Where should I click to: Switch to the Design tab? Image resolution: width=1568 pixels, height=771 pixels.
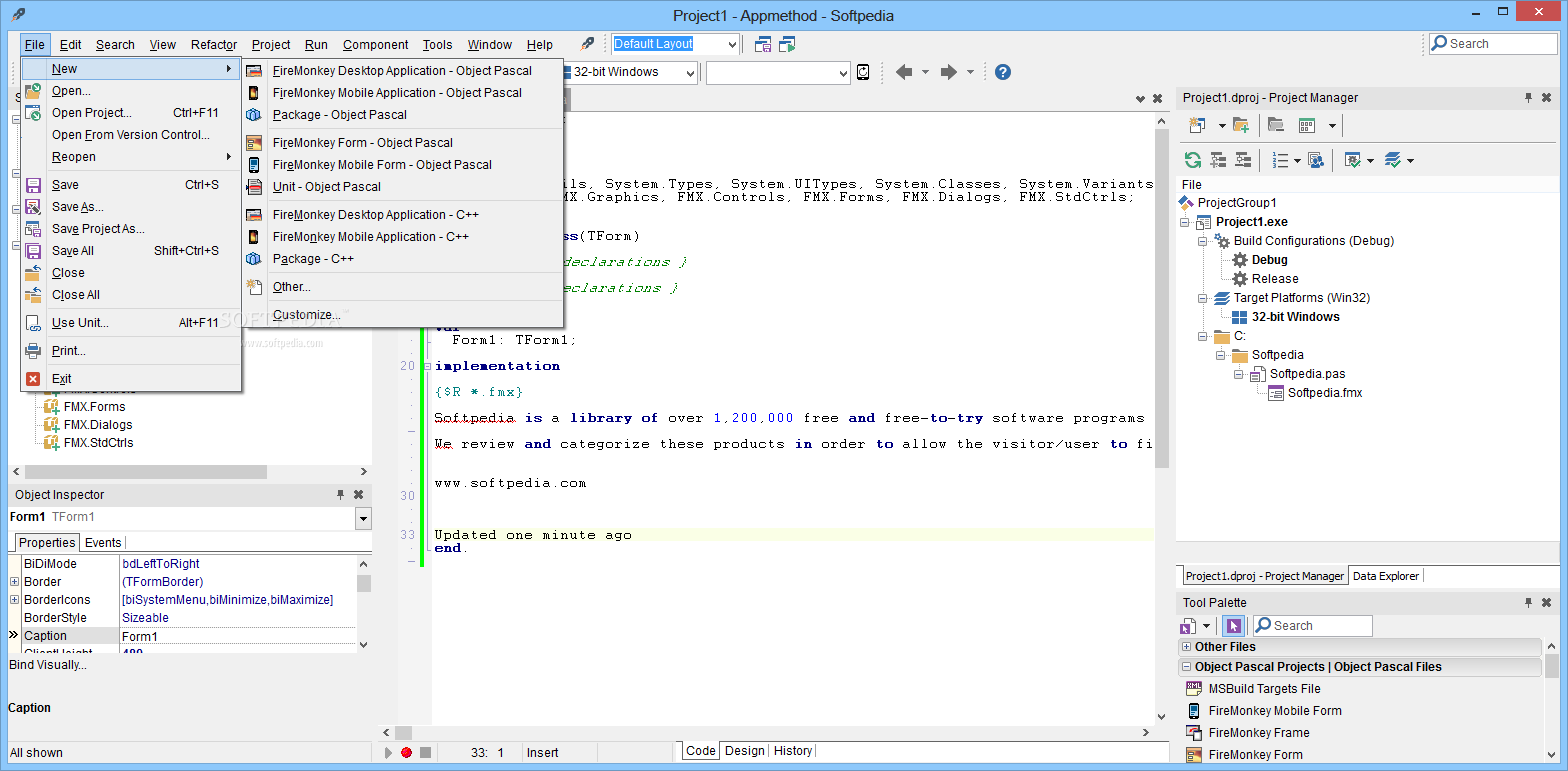click(744, 751)
